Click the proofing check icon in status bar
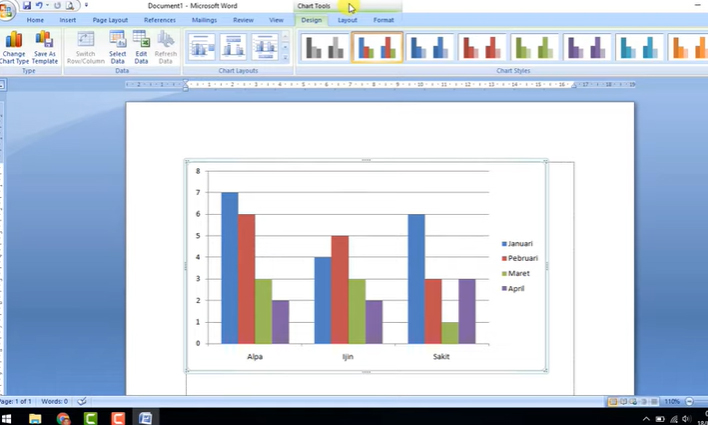Screen dimensions: 708x425 [82, 401]
